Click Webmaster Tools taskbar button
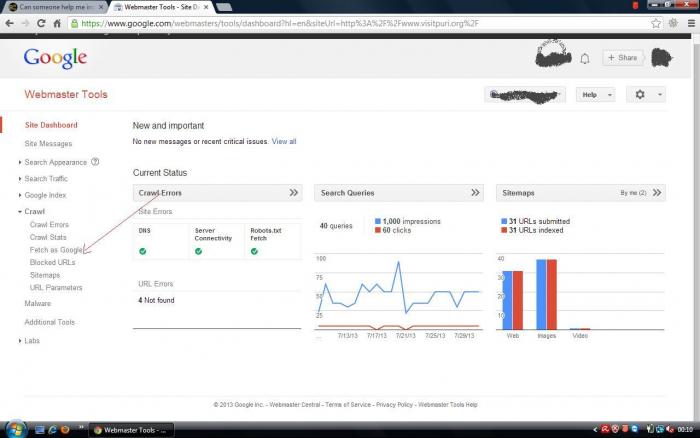 click(132, 430)
